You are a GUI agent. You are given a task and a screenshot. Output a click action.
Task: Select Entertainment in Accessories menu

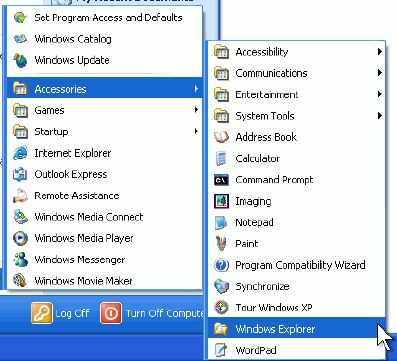(x=297, y=94)
